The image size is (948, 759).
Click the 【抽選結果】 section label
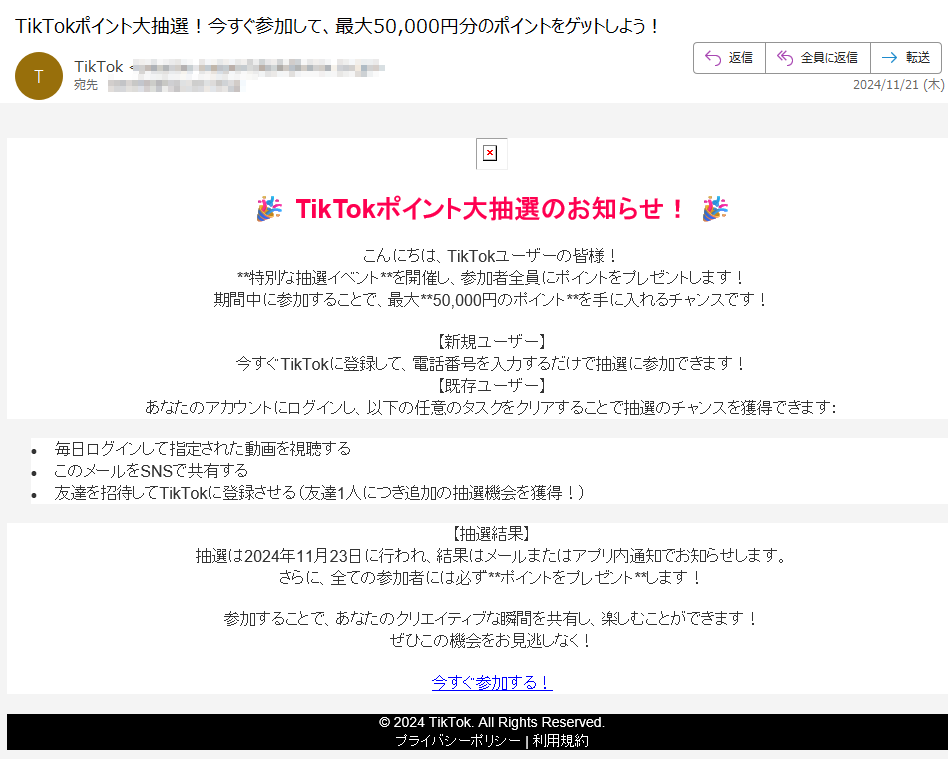pos(492,533)
